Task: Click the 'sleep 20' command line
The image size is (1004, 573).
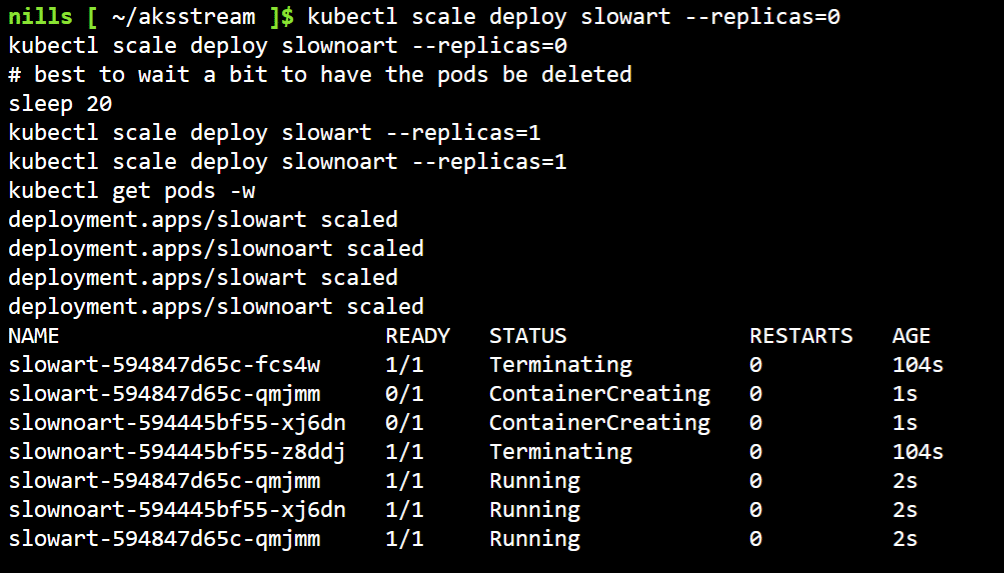Action: pyautogui.click(x=60, y=104)
